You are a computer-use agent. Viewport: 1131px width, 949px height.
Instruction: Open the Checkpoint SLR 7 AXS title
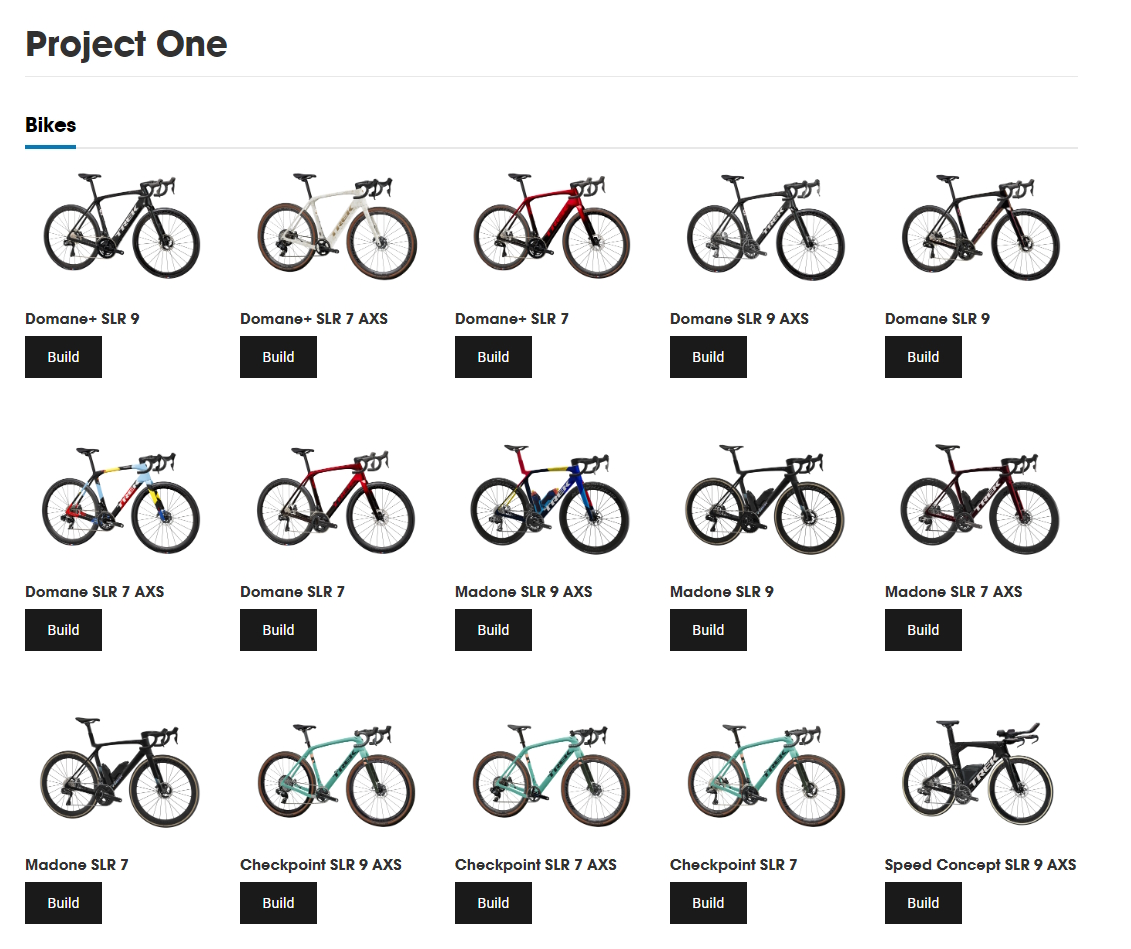click(536, 865)
